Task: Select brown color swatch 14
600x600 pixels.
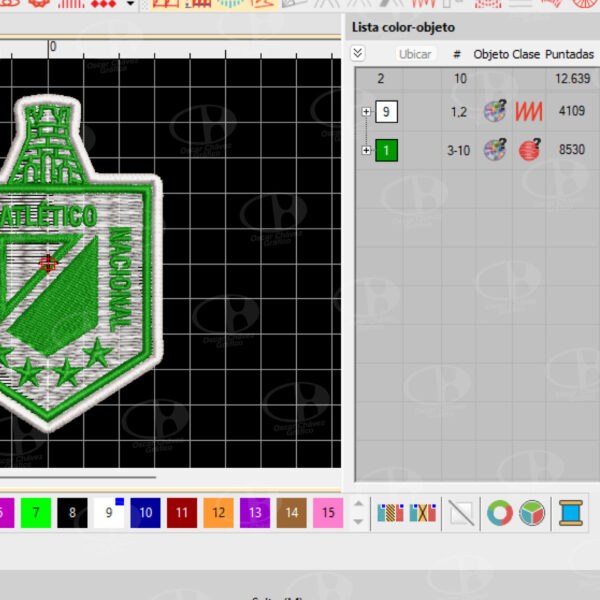Action: click(x=292, y=513)
